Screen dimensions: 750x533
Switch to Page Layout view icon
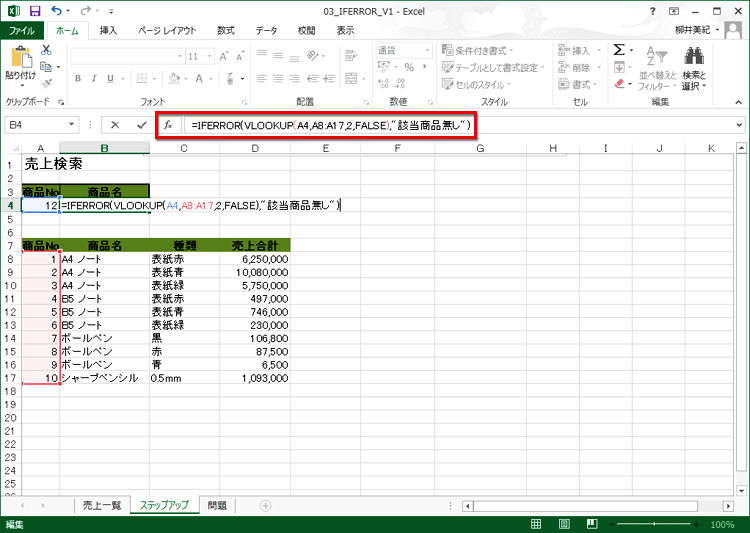pyautogui.click(x=564, y=524)
